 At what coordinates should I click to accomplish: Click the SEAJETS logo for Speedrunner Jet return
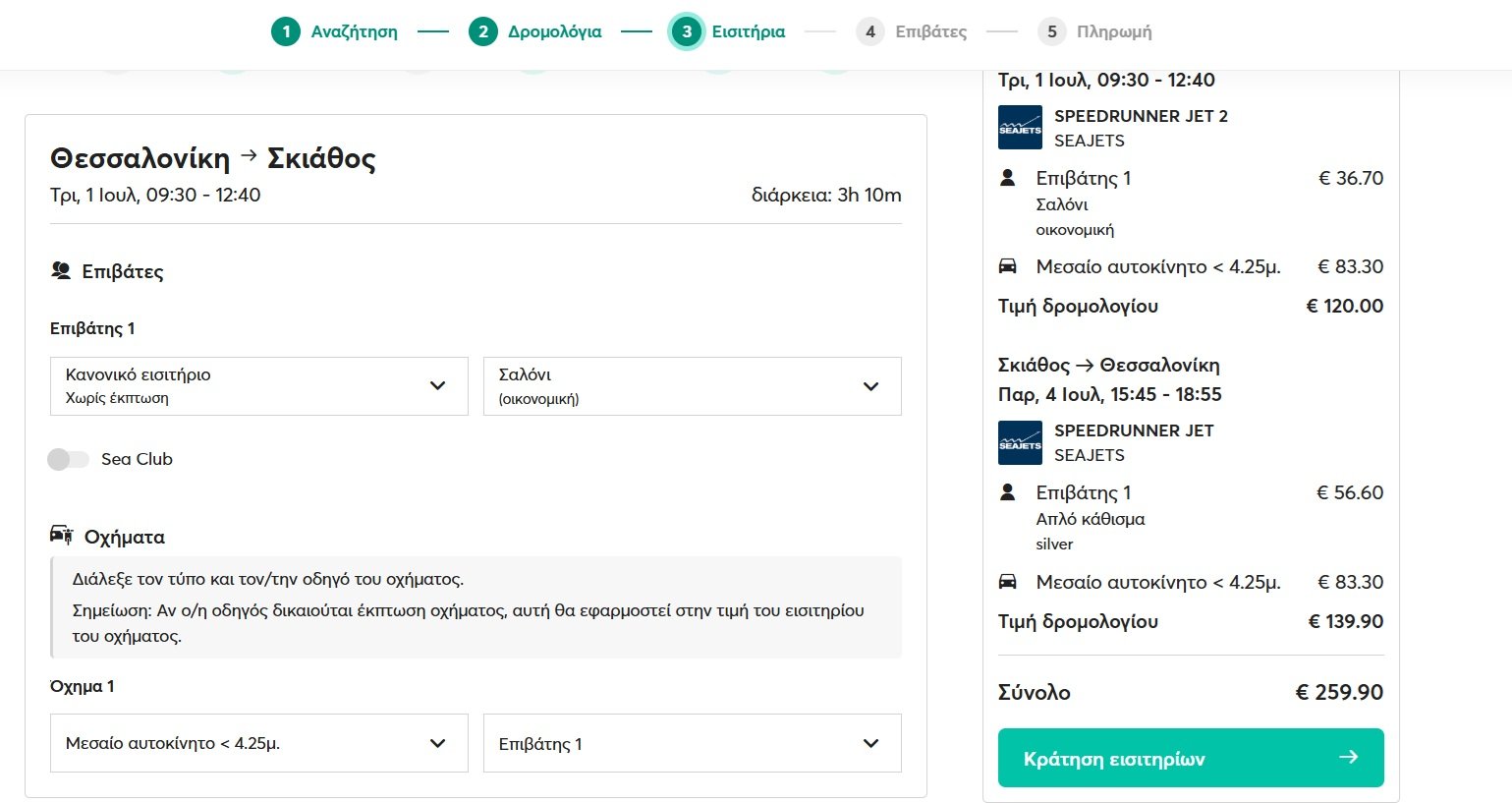[x=1020, y=442]
